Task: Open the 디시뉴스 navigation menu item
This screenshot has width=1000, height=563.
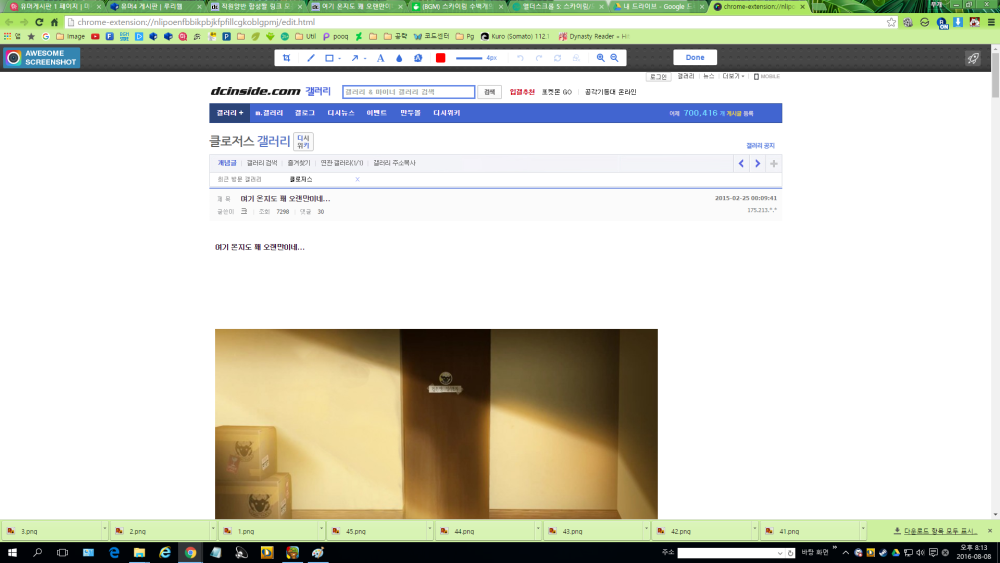Action: (x=341, y=113)
